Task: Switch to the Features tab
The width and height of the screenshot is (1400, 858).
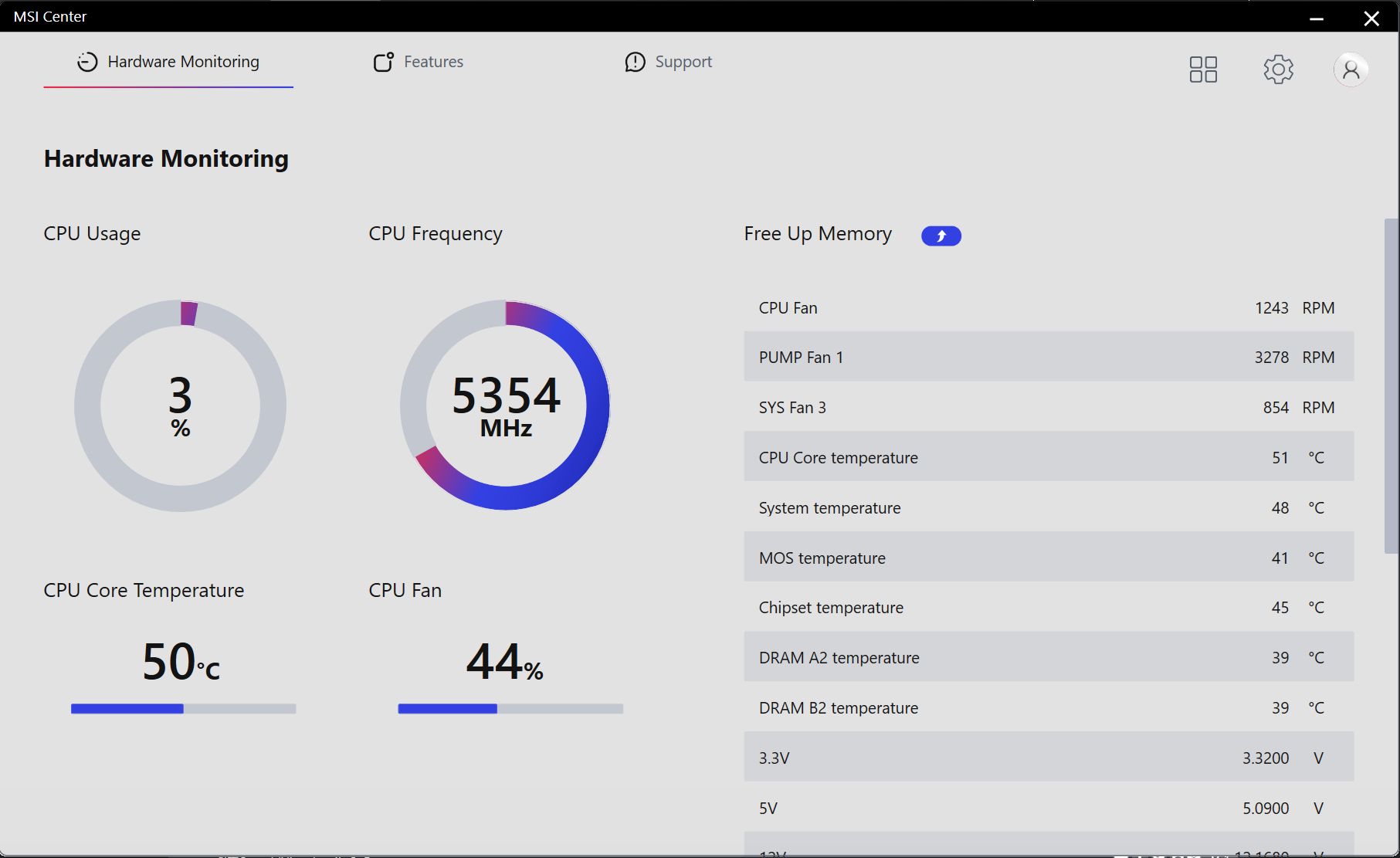Action: tap(418, 62)
